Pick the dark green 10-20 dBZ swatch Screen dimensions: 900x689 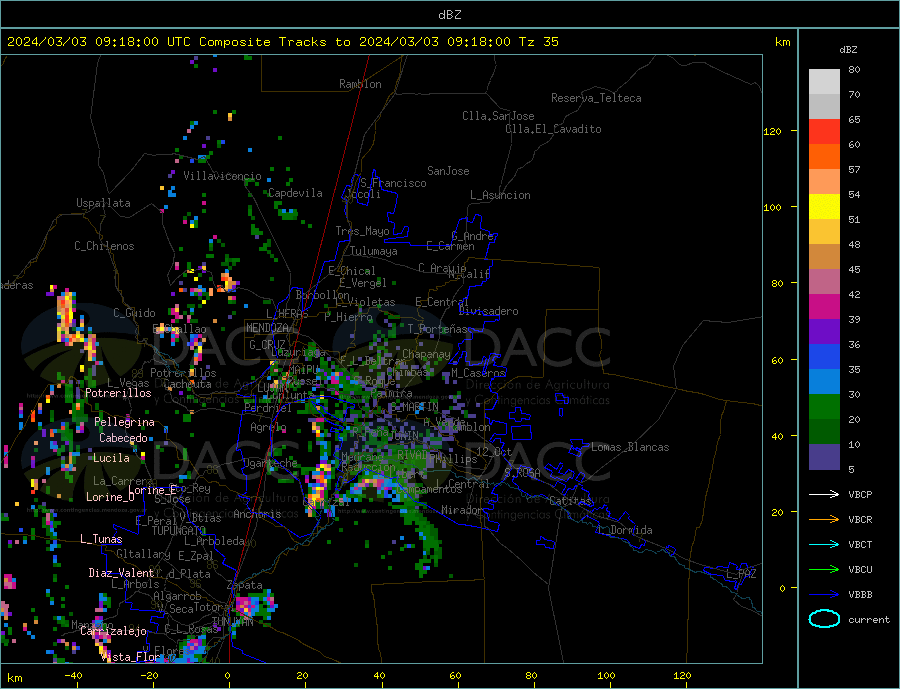pos(824,432)
